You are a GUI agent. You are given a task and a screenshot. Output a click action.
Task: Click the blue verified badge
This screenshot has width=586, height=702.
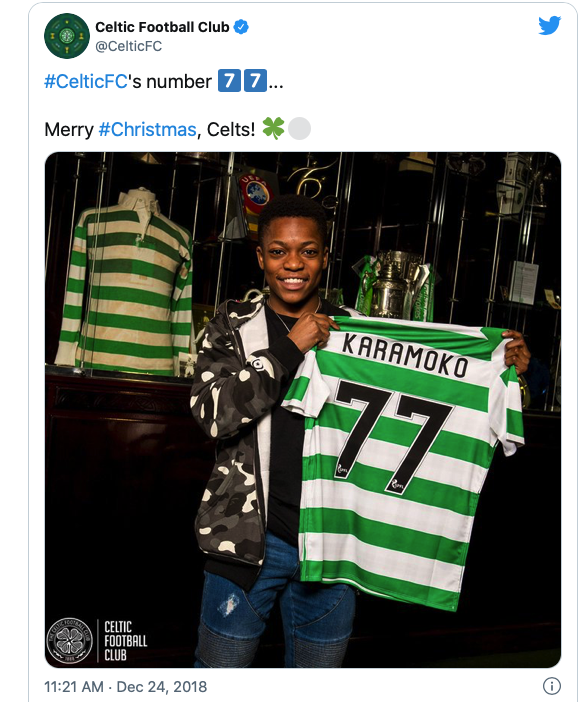pyautogui.click(x=241, y=27)
